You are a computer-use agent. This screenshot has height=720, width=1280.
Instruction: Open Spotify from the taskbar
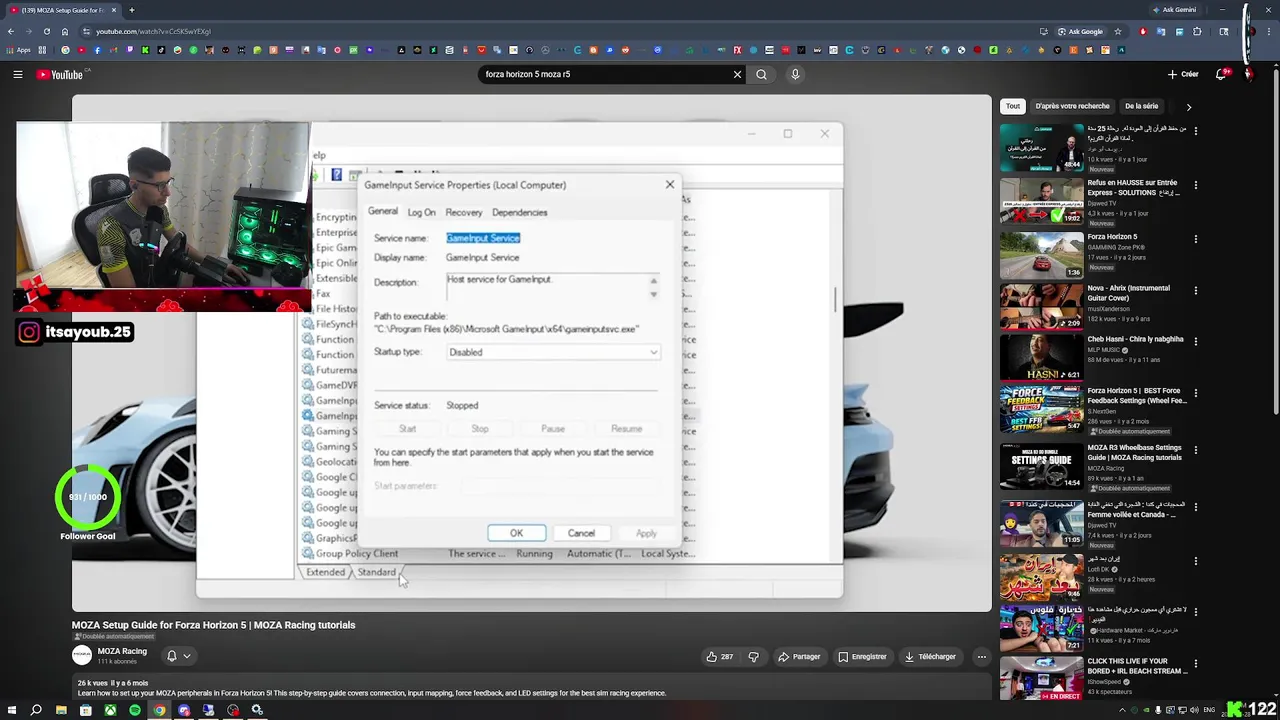point(135,710)
